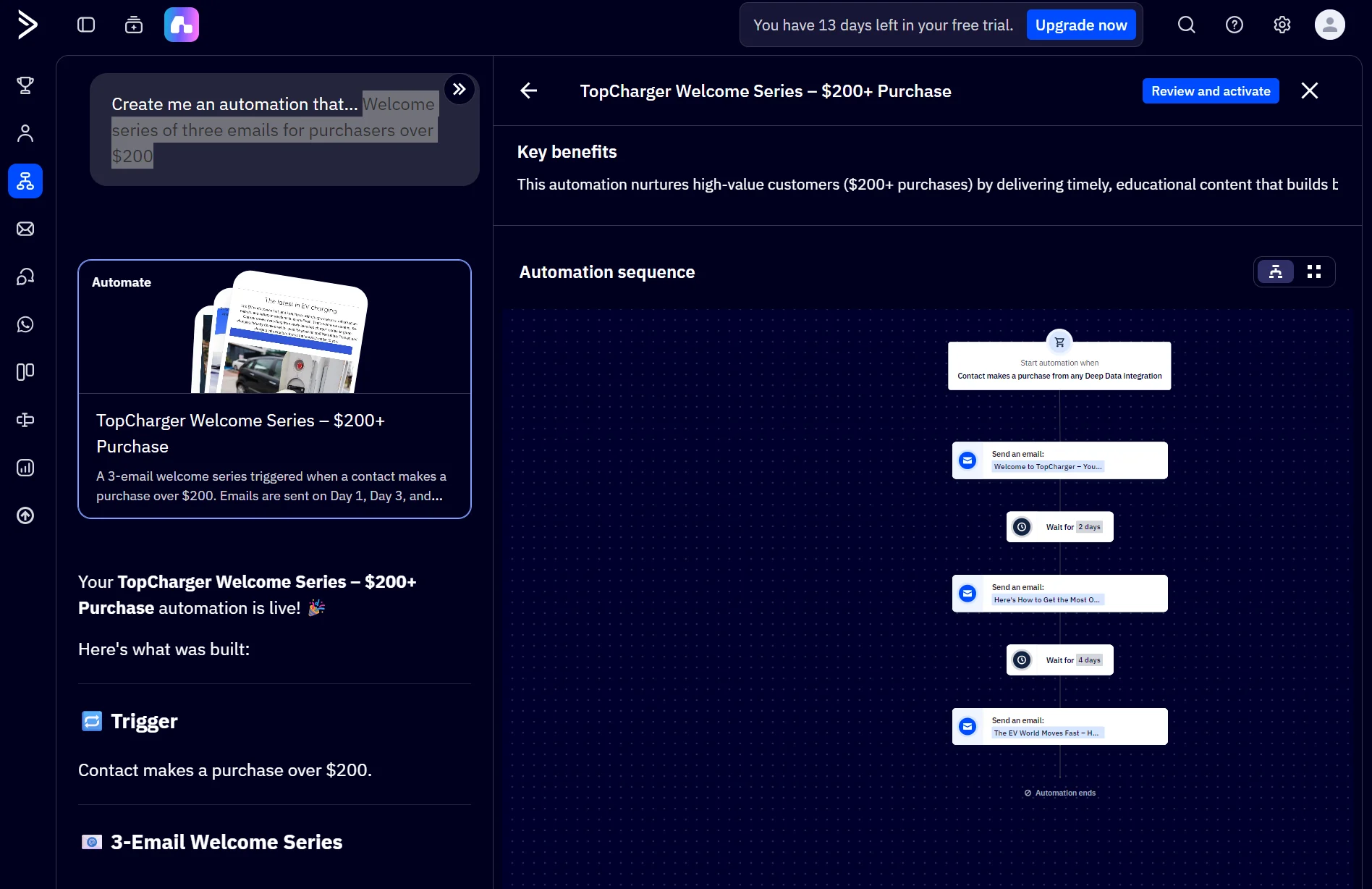Click the free trial days left message
Screen dimensions: 1372x889
(x=883, y=25)
